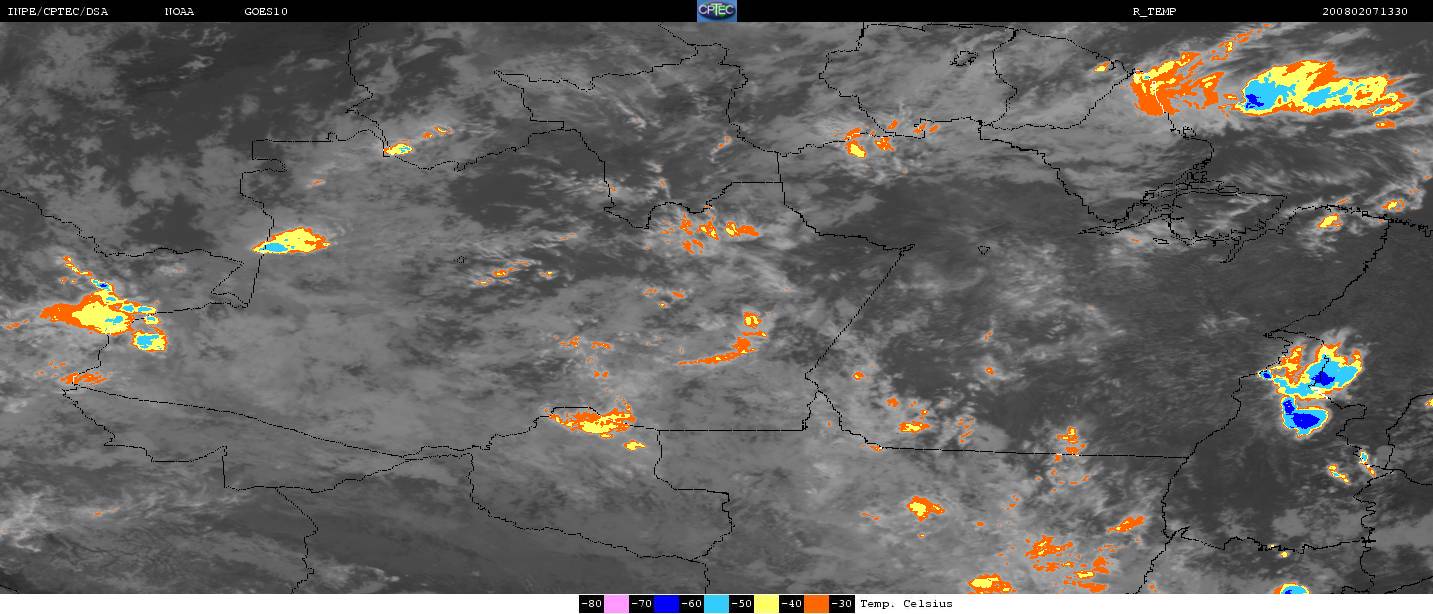Click the 200802071330 timestamp
This screenshot has width=1433, height=614.
1365,11
